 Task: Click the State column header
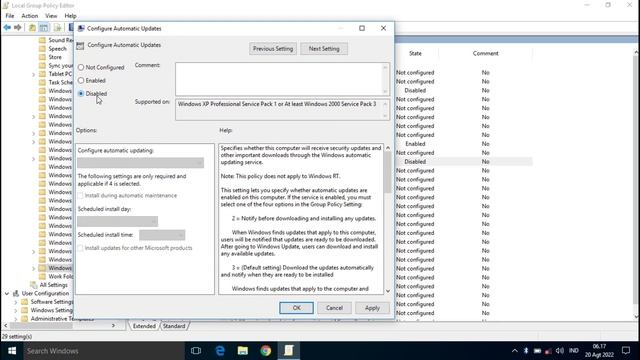coord(415,53)
